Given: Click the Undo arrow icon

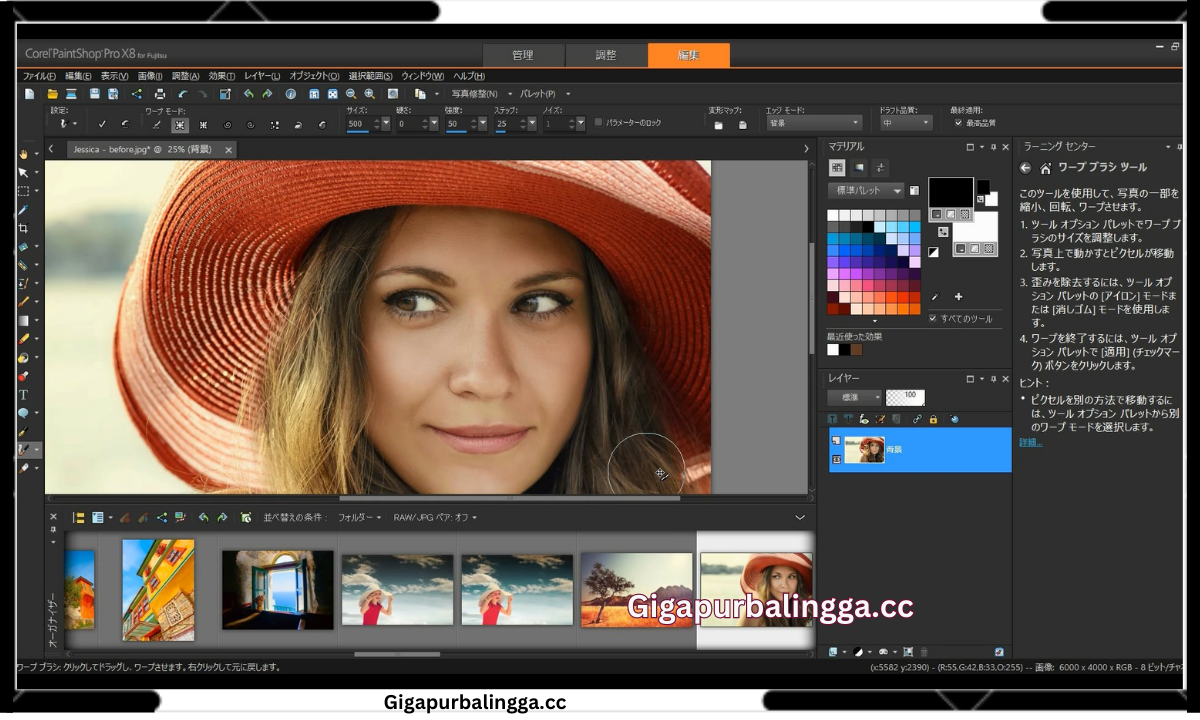Looking at the screenshot, I should pyautogui.click(x=182, y=94).
